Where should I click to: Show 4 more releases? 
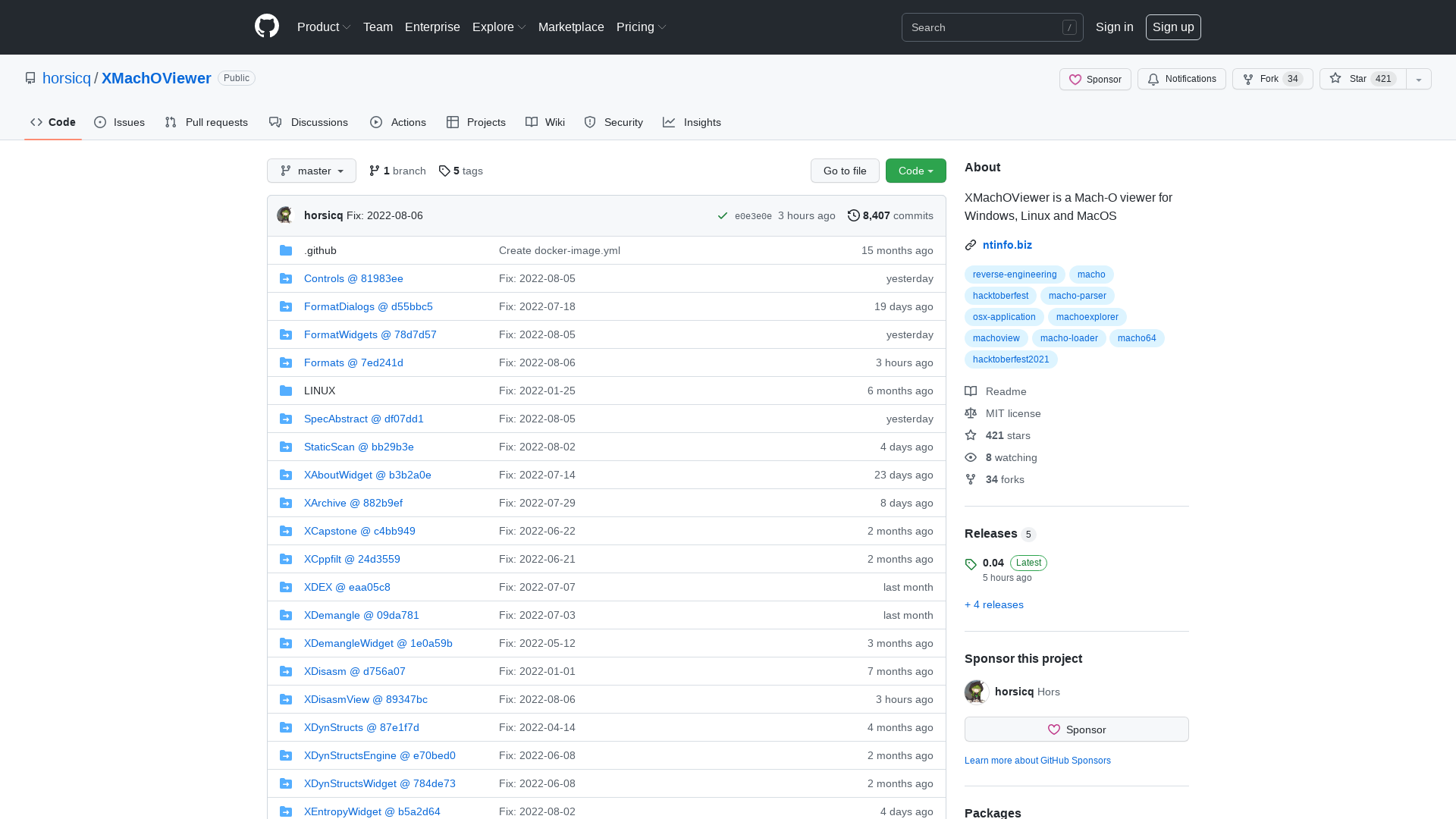993,604
